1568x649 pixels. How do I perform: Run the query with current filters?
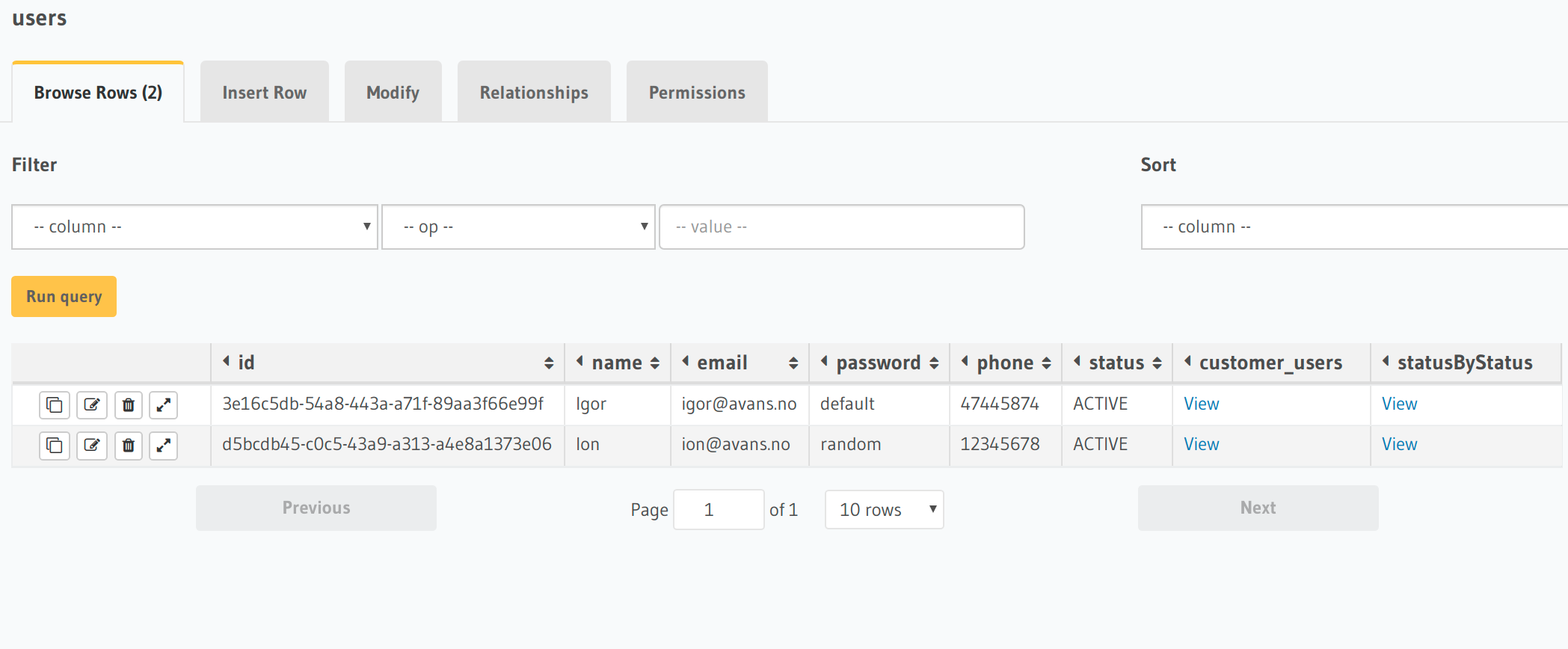(x=64, y=296)
